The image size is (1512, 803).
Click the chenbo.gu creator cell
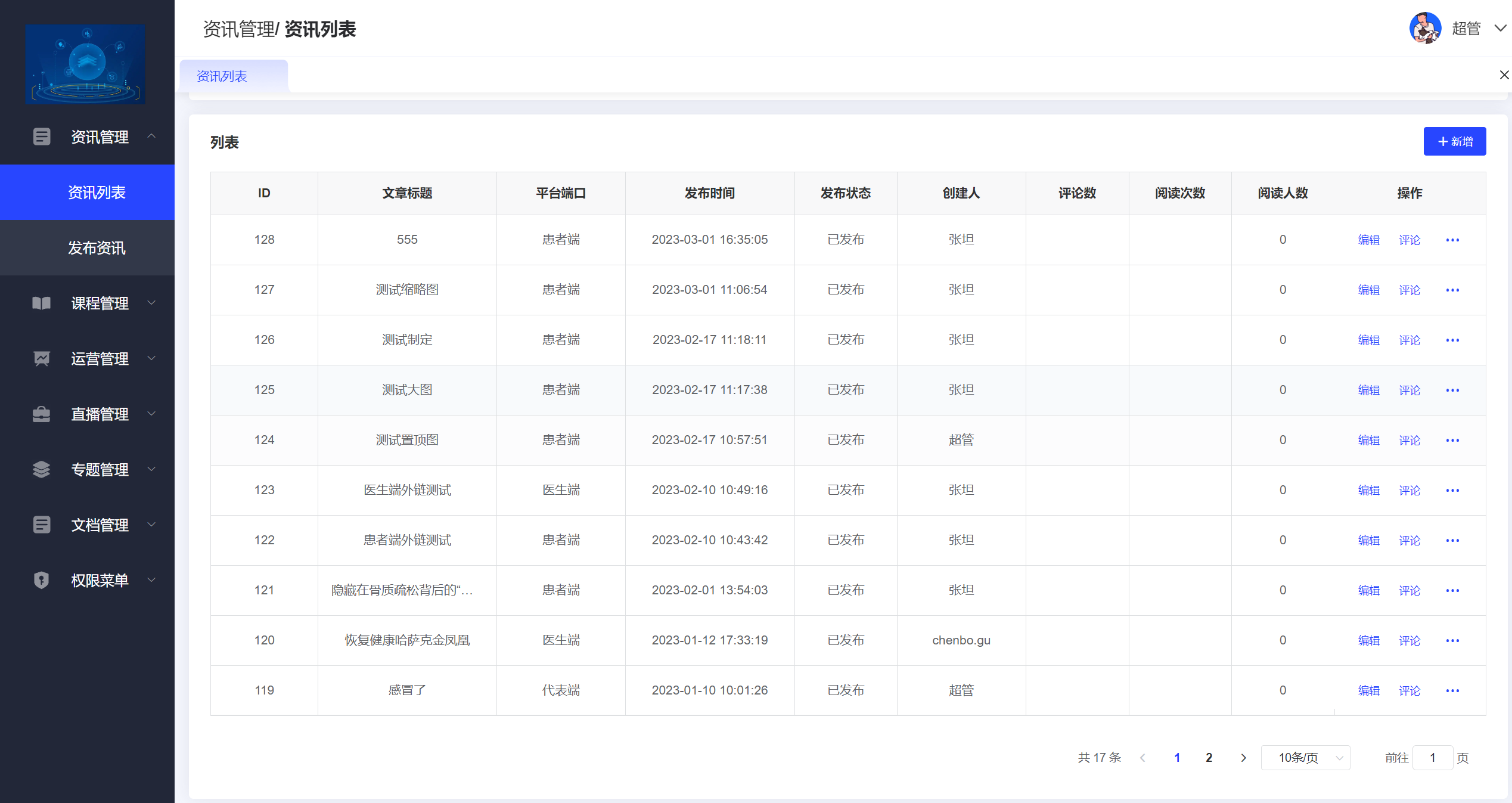[x=961, y=640]
